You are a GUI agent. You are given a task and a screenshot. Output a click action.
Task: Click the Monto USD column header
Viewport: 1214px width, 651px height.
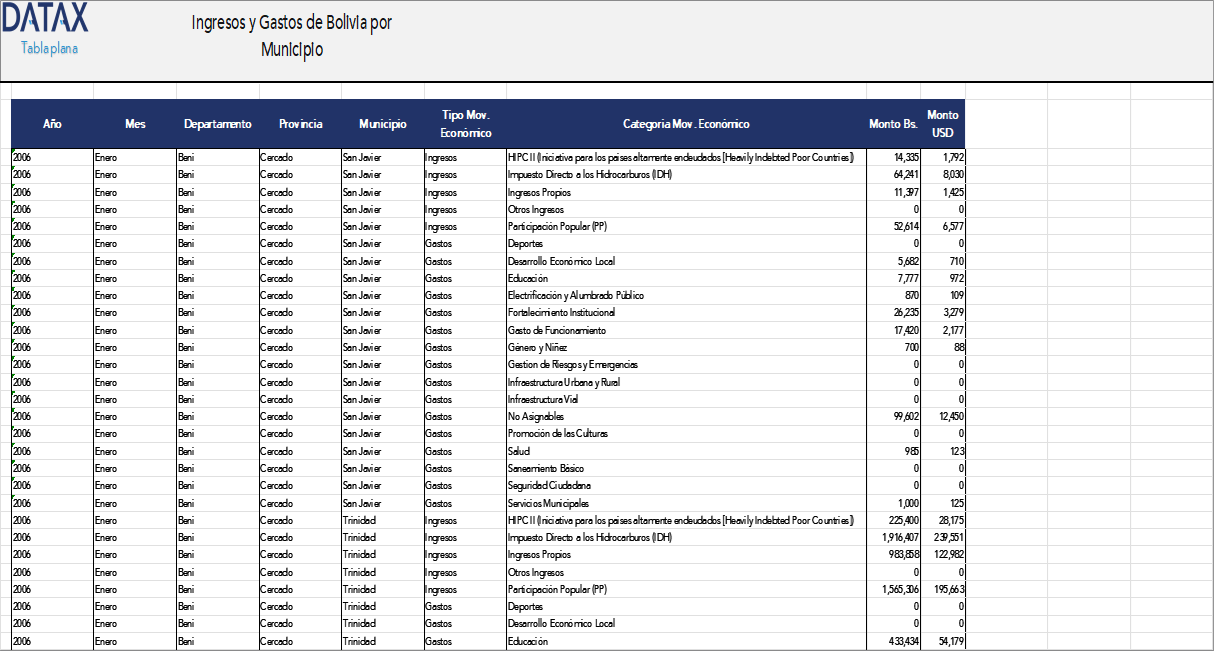click(x=941, y=124)
